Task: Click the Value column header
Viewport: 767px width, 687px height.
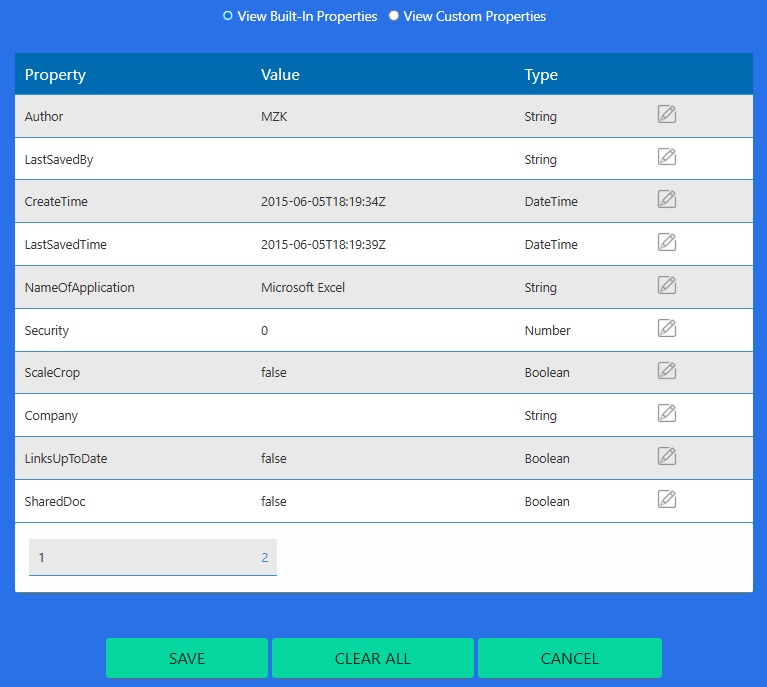Action: coord(280,75)
